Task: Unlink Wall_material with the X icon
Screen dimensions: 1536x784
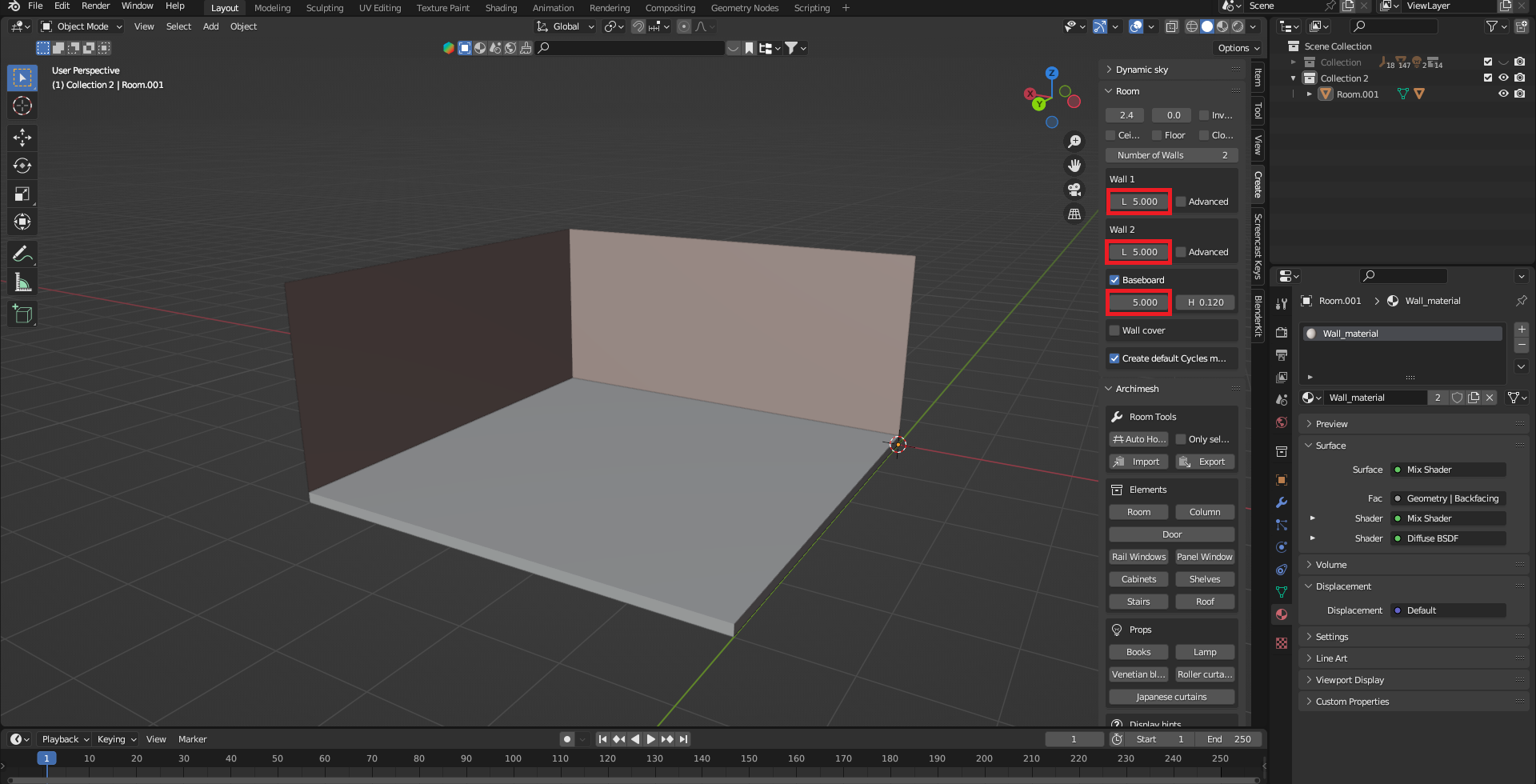Action: coord(1490,398)
